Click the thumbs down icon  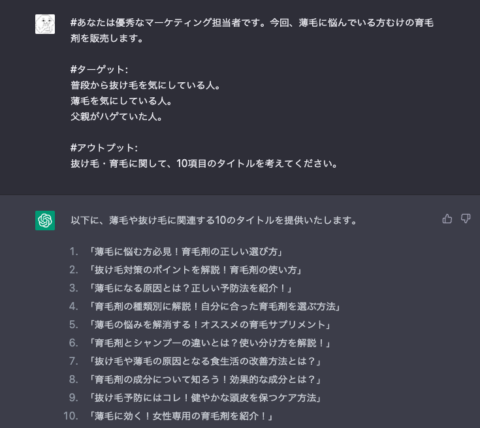coord(466,219)
